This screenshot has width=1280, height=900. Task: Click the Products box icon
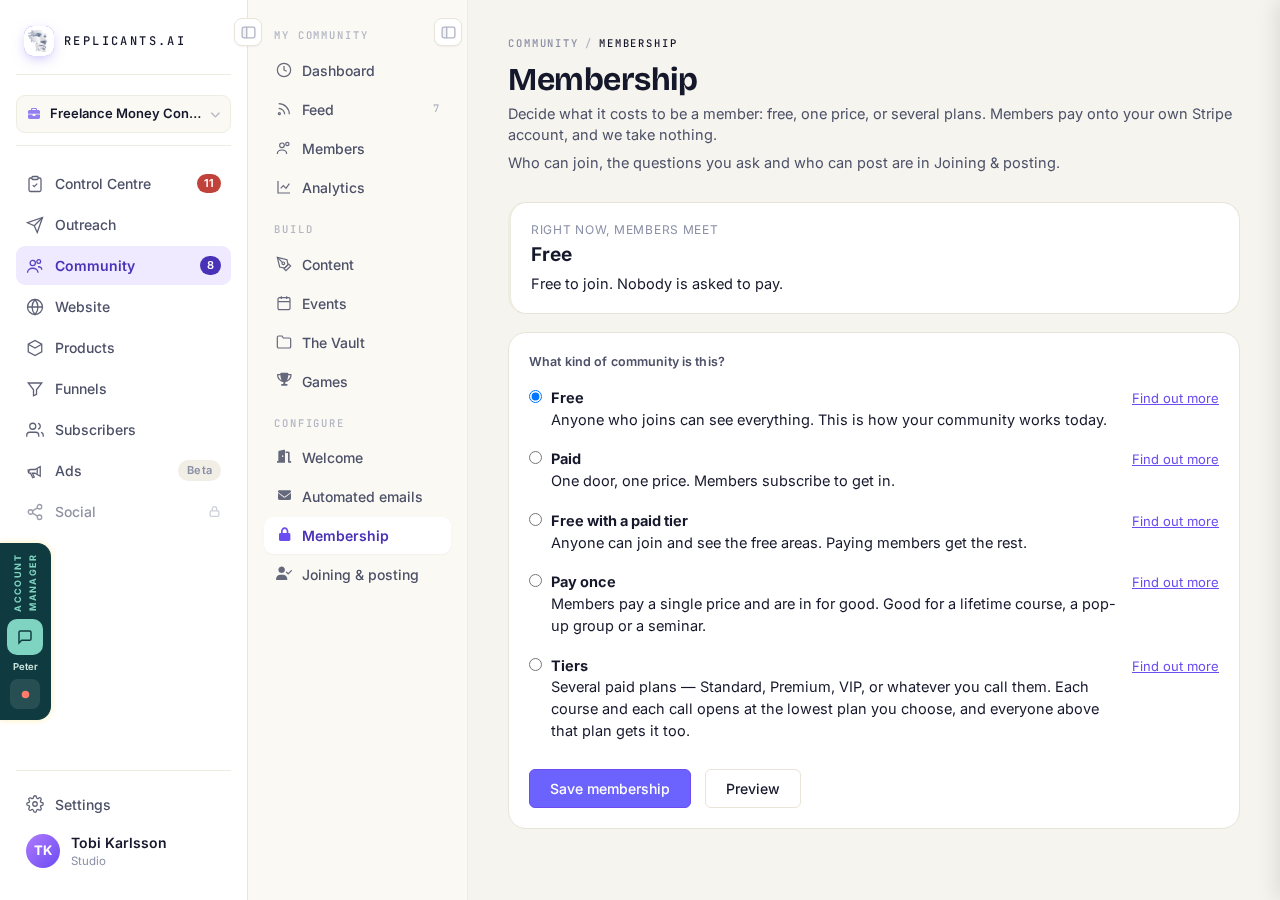click(35, 348)
